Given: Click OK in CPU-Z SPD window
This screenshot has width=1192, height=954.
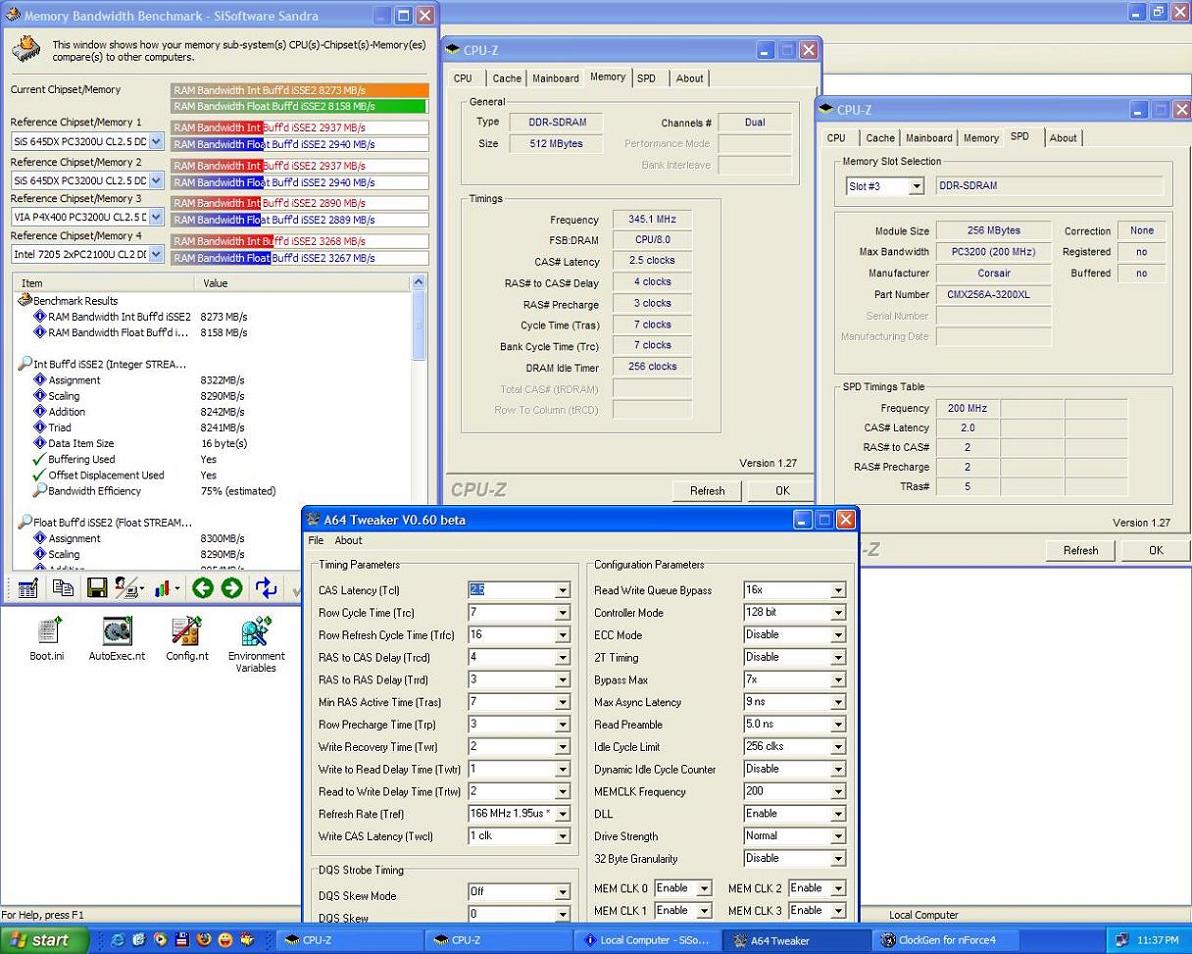Looking at the screenshot, I should tap(1156, 550).
